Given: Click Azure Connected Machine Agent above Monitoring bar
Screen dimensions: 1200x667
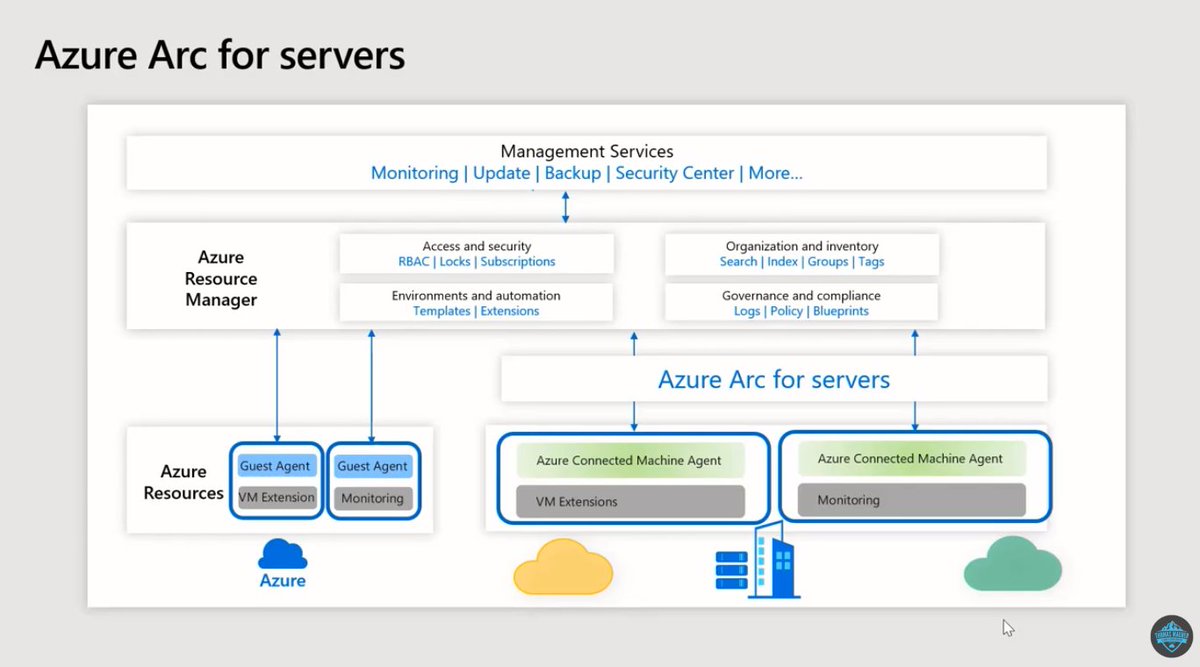Looking at the screenshot, I should (911, 458).
